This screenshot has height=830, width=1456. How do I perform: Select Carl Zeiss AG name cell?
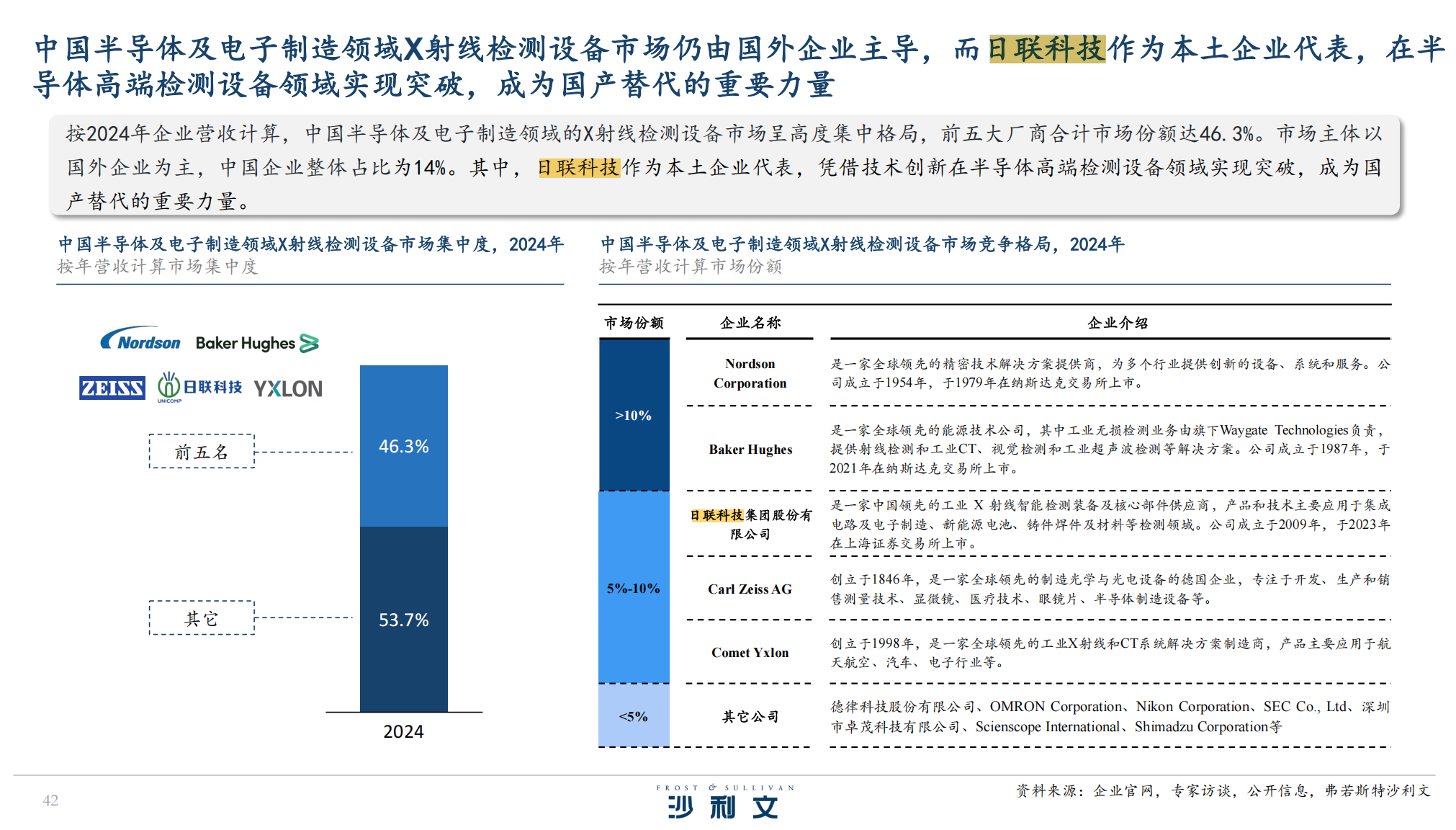point(750,589)
